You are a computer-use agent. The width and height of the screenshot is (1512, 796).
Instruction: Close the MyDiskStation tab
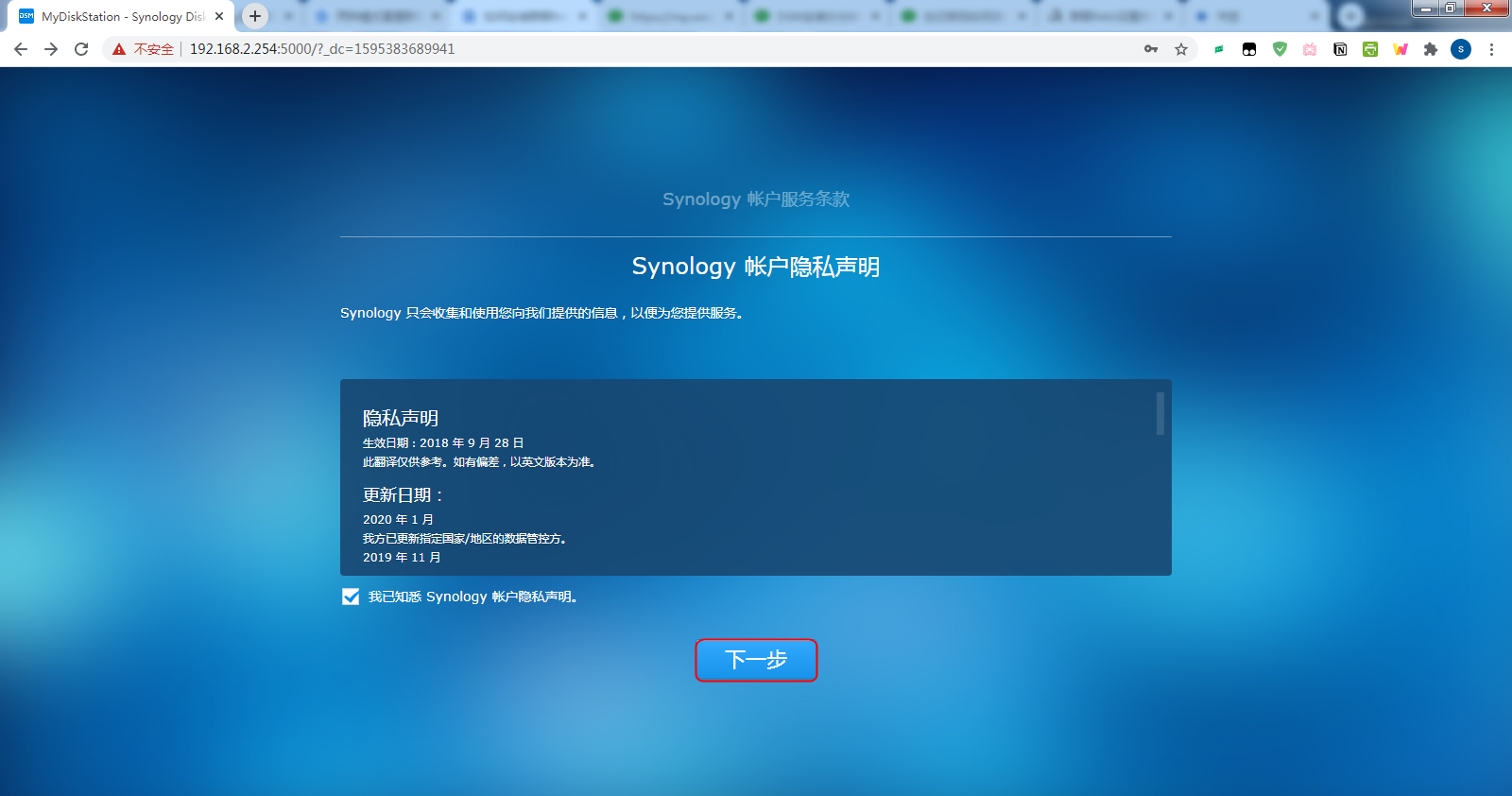point(219,16)
